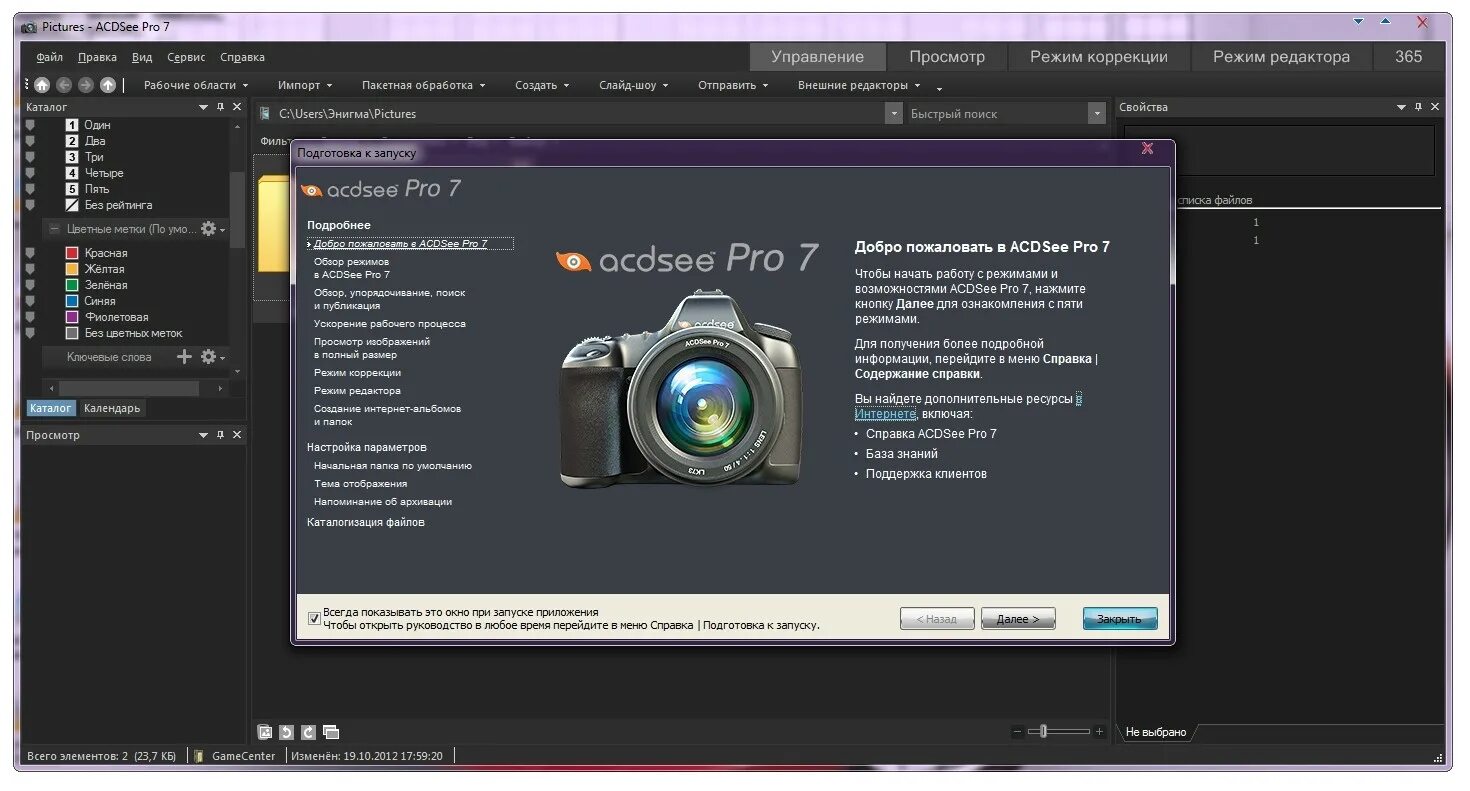Open the Сервис menu
This screenshot has width=1470, height=791.
[x=186, y=58]
